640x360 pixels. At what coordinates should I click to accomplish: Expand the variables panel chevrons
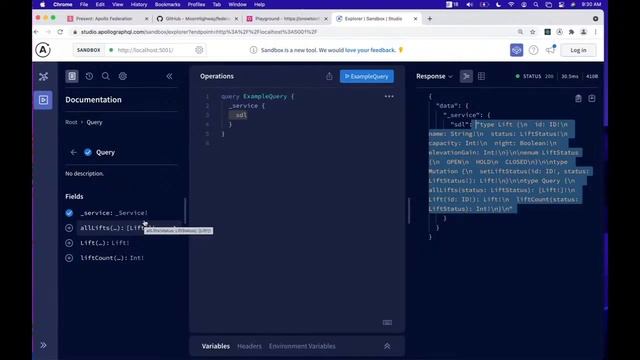coord(387,346)
